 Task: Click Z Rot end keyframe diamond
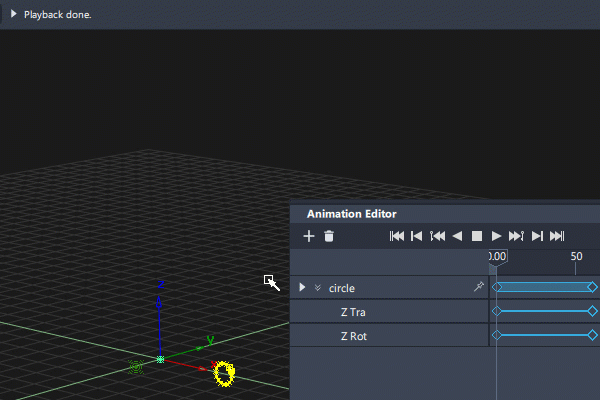point(592,335)
